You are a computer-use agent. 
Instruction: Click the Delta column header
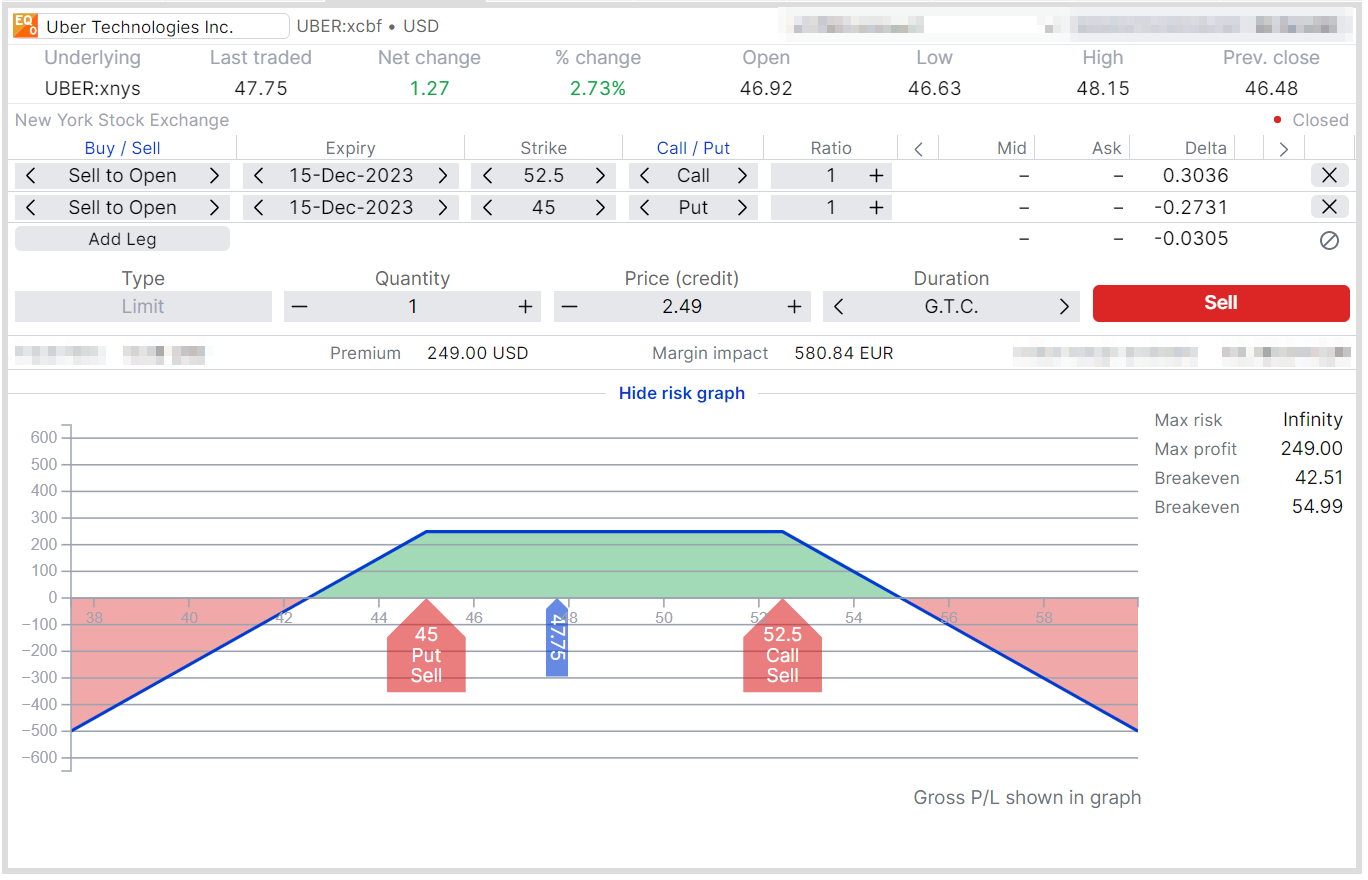tap(1205, 148)
